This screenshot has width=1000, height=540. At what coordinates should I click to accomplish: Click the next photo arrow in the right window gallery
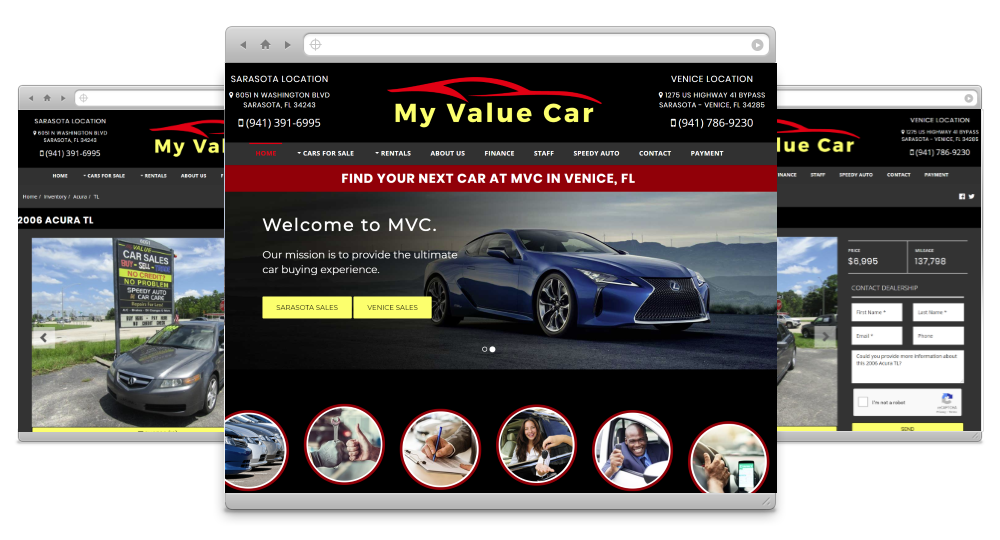coord(825,337)
